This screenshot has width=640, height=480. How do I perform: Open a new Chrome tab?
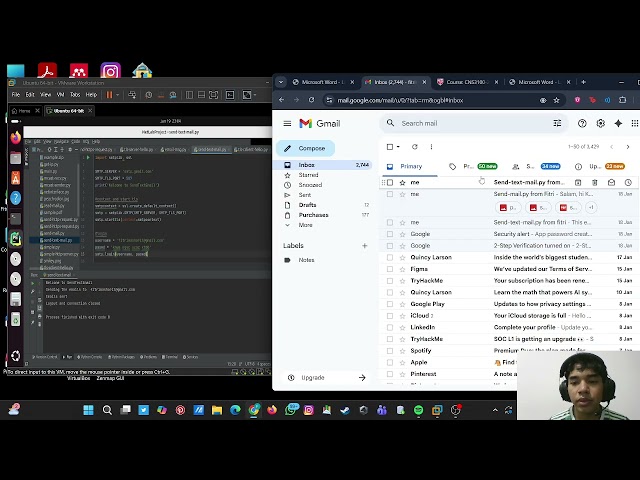pyautogui.click(x=583, y=82)
